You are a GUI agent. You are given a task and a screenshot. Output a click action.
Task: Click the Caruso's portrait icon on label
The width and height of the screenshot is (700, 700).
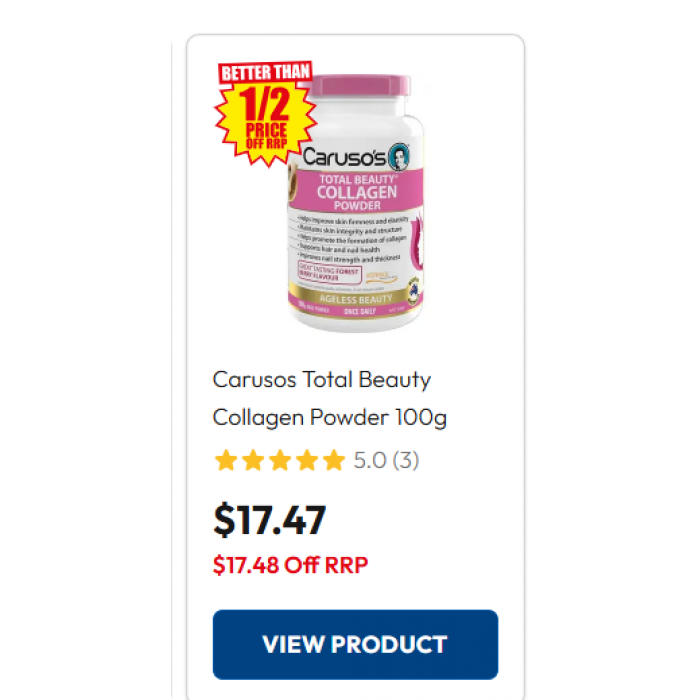[399, 156]
